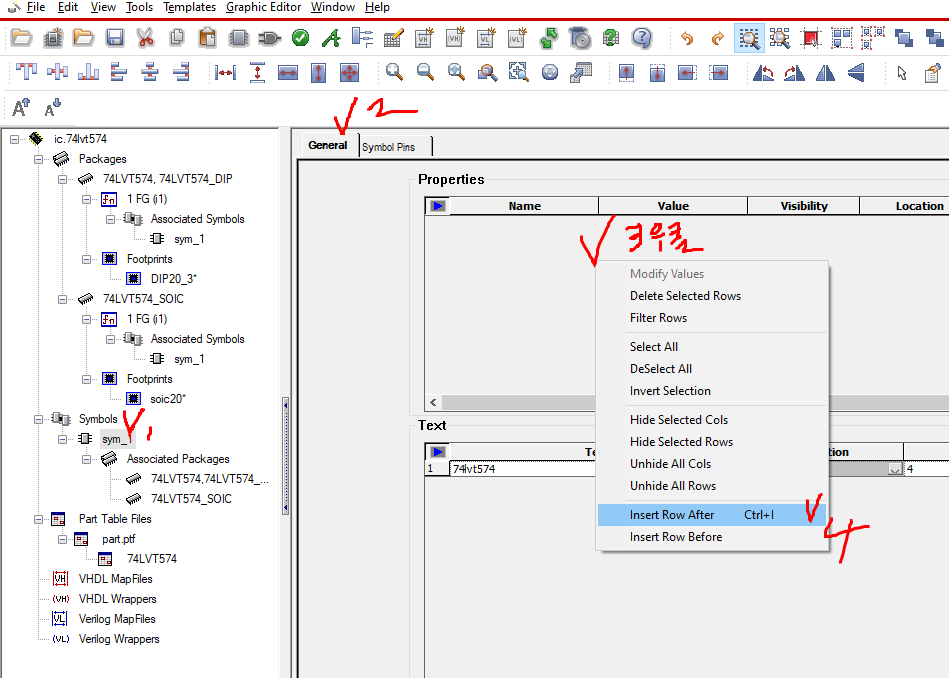Collapse the Symbols tree node

[x=39, y=419]
